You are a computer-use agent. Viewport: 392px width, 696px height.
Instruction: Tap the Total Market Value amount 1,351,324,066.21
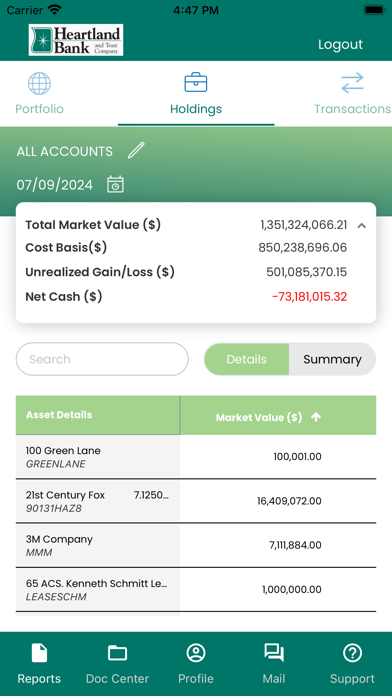pyautogui.click(x=304, y=225)
